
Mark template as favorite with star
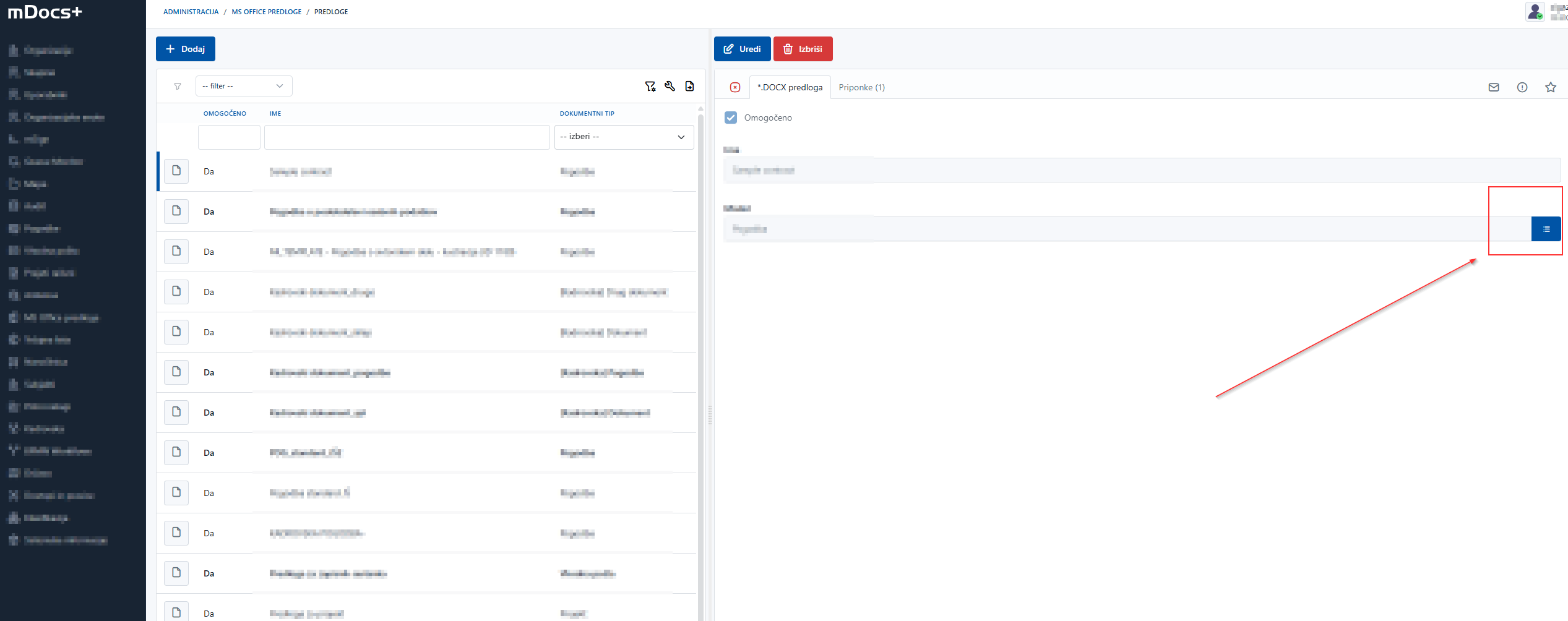1551,87
